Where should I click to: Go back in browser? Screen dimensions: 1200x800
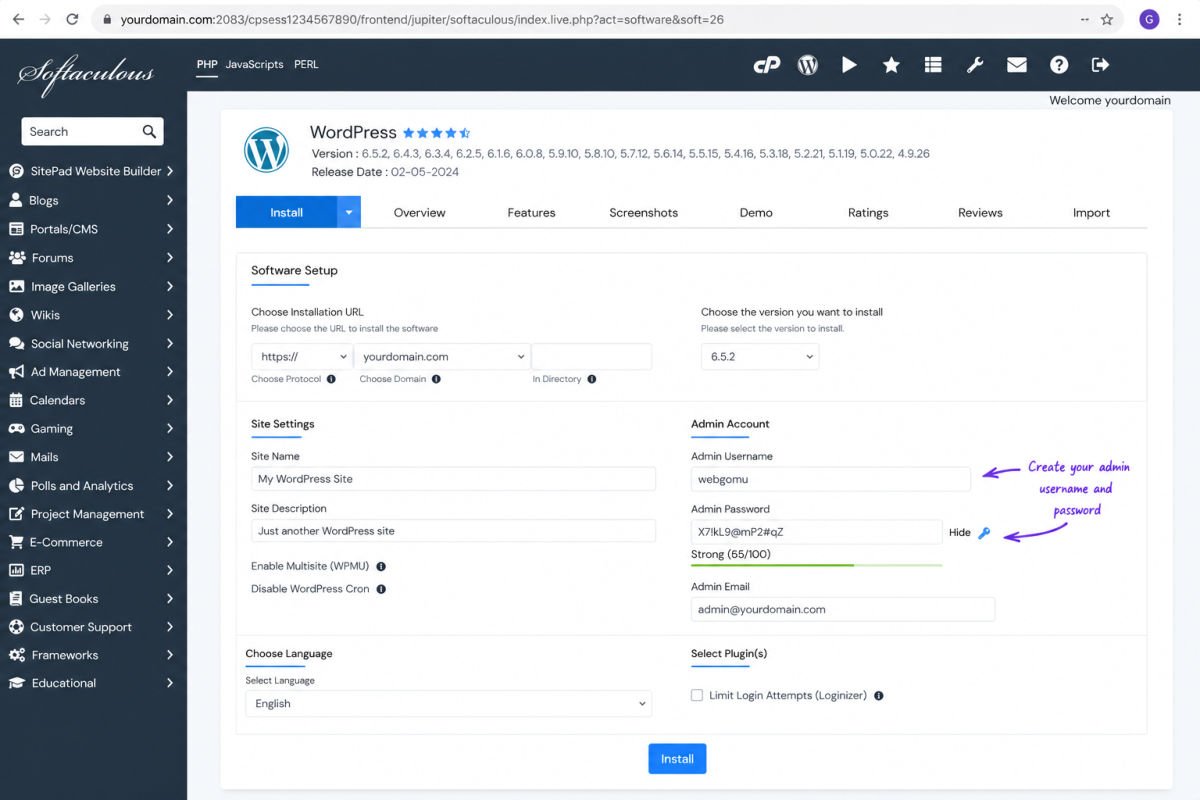point(18,19)
